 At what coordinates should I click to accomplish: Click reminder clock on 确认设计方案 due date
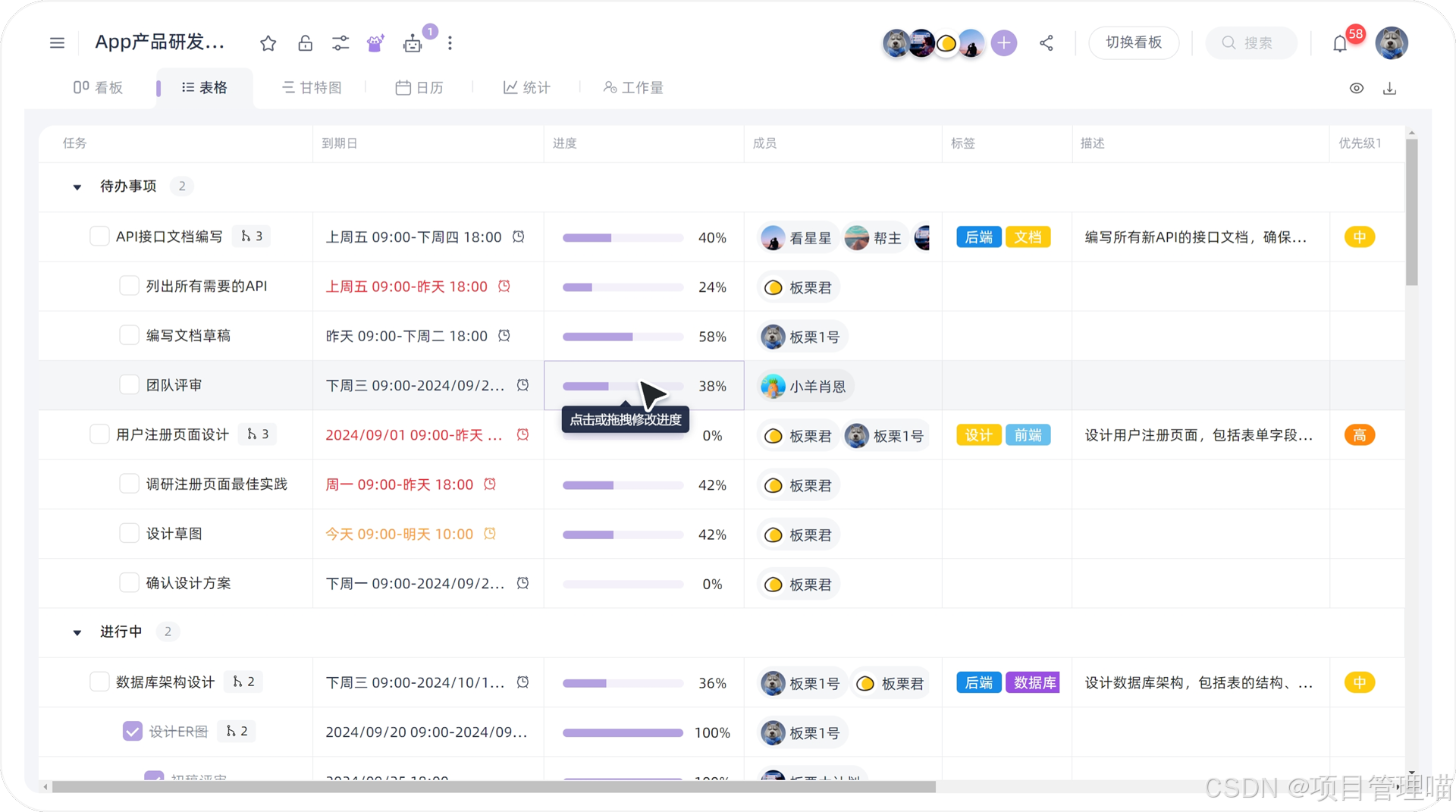[x=523, y=584]
